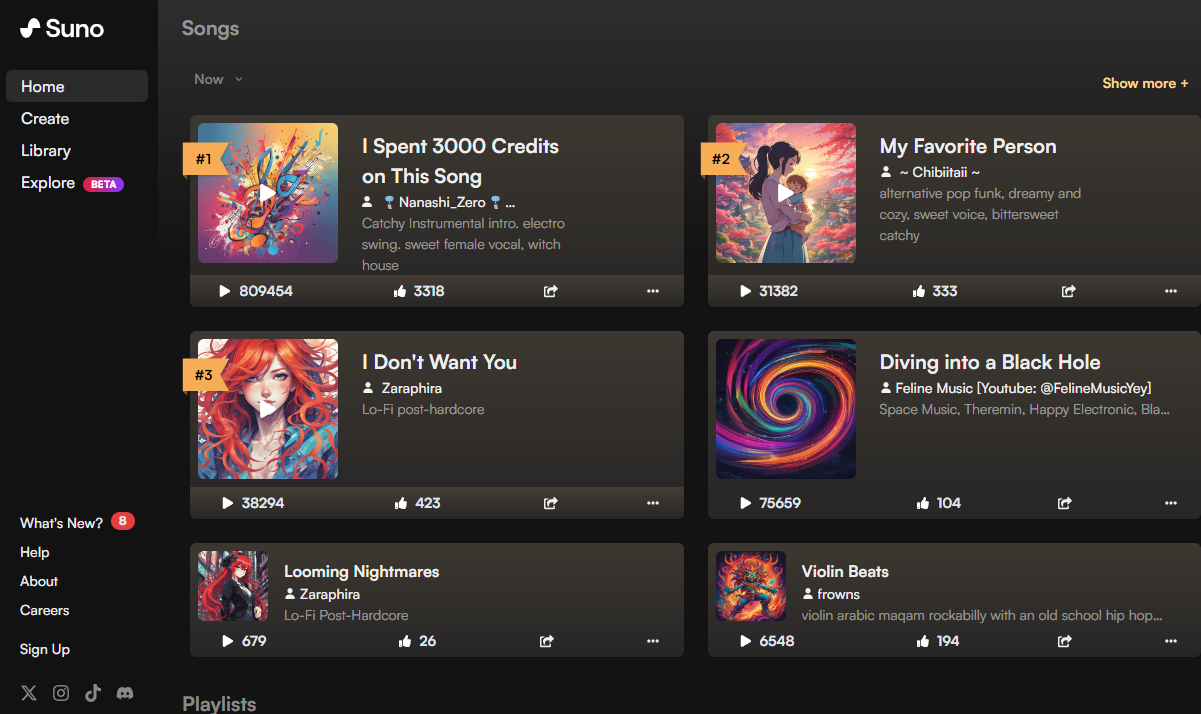Open three-dot menu for I Spent 3000 Credits
The image size is (1201, 714).
coord(653,291)
